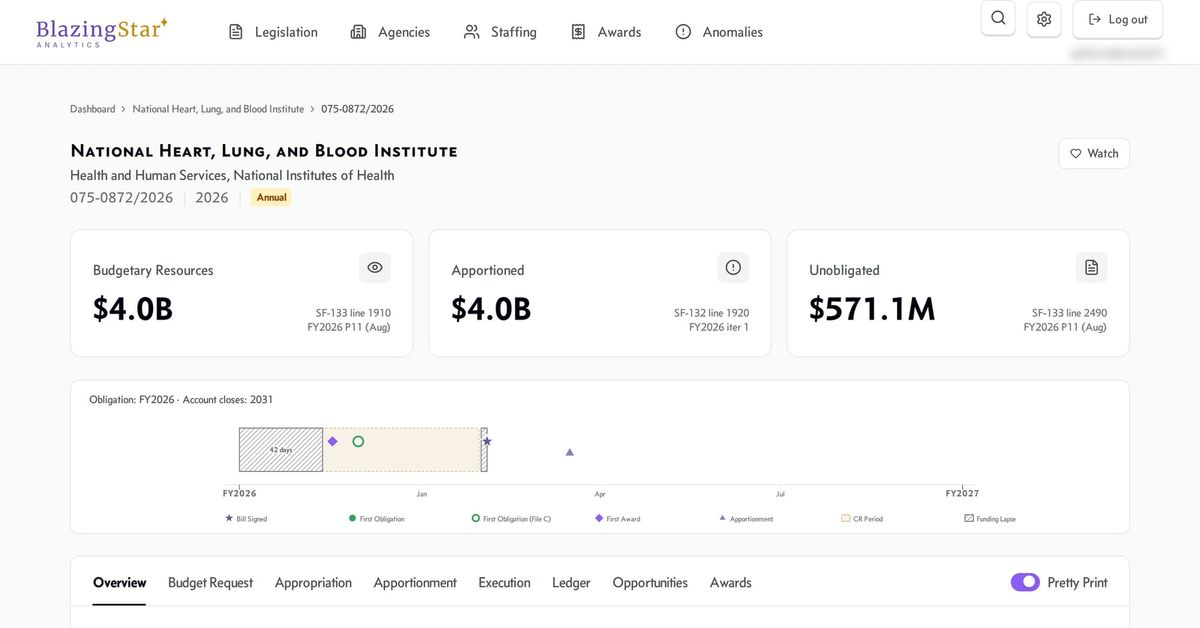Image resolution: width=1200 pixels, height=628 pixels.
Task: Click First Obligation (File C) legend entry
Action: 511,519
